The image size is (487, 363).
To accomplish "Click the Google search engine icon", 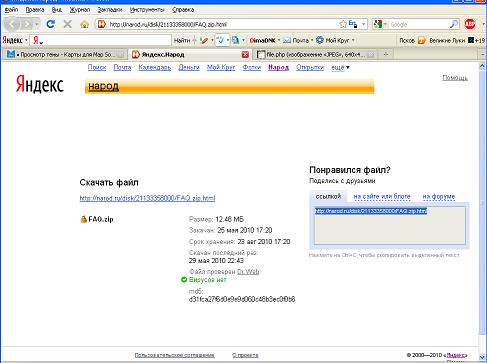I will pyautogui.click(x=378, y=24).
